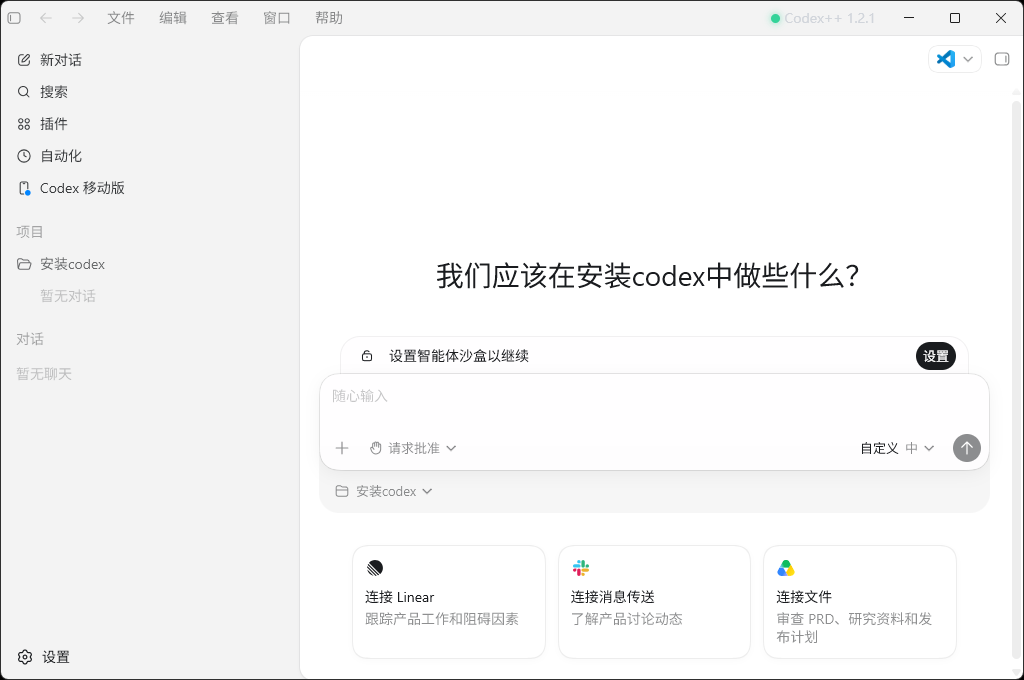The height and width of the screenshot is (680, 1024).
Task: Click the 暂无对话 placeholder text
Action: pos(68,296)
